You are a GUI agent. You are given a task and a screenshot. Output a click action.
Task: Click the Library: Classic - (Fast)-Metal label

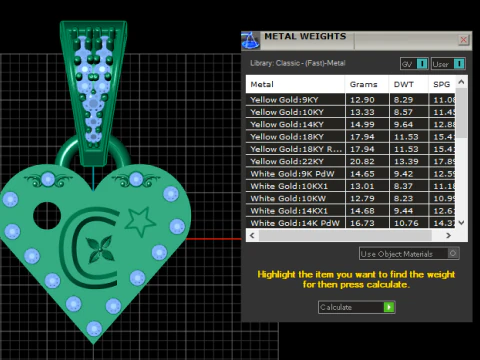pyautogui.click(x=298, y=63)
